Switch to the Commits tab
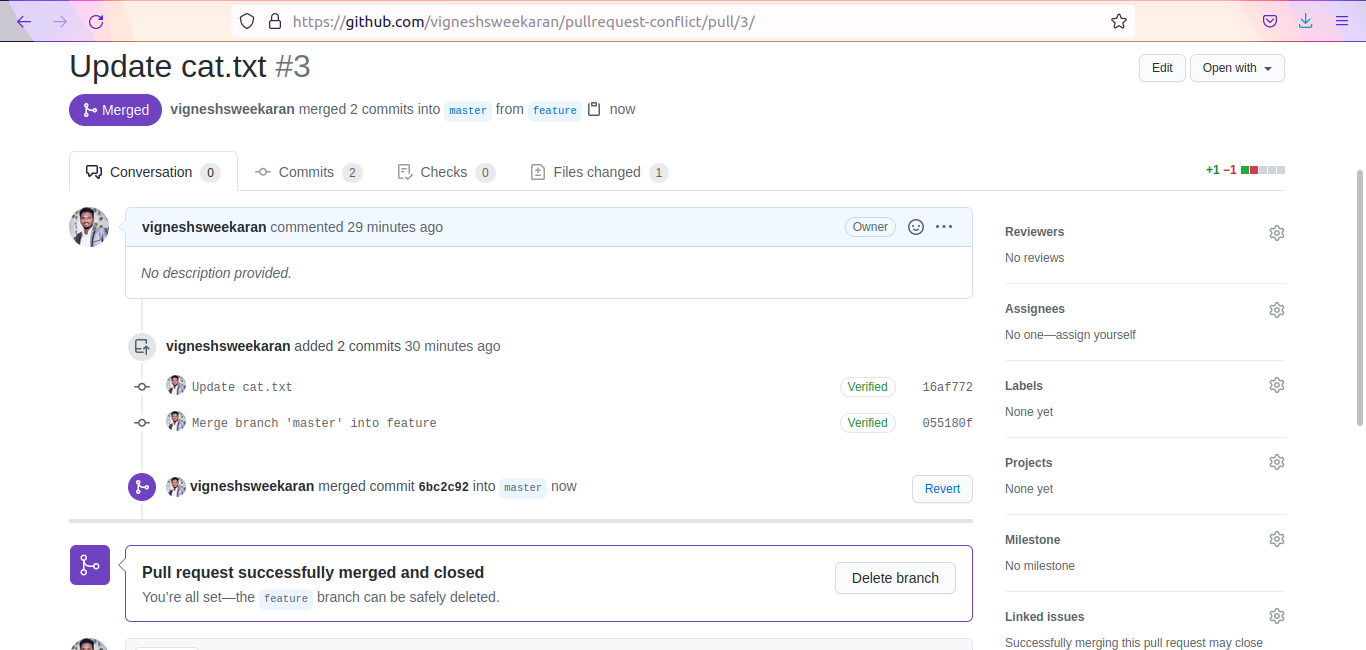Viewport: 1366px width, 650px height. point(306,172)
